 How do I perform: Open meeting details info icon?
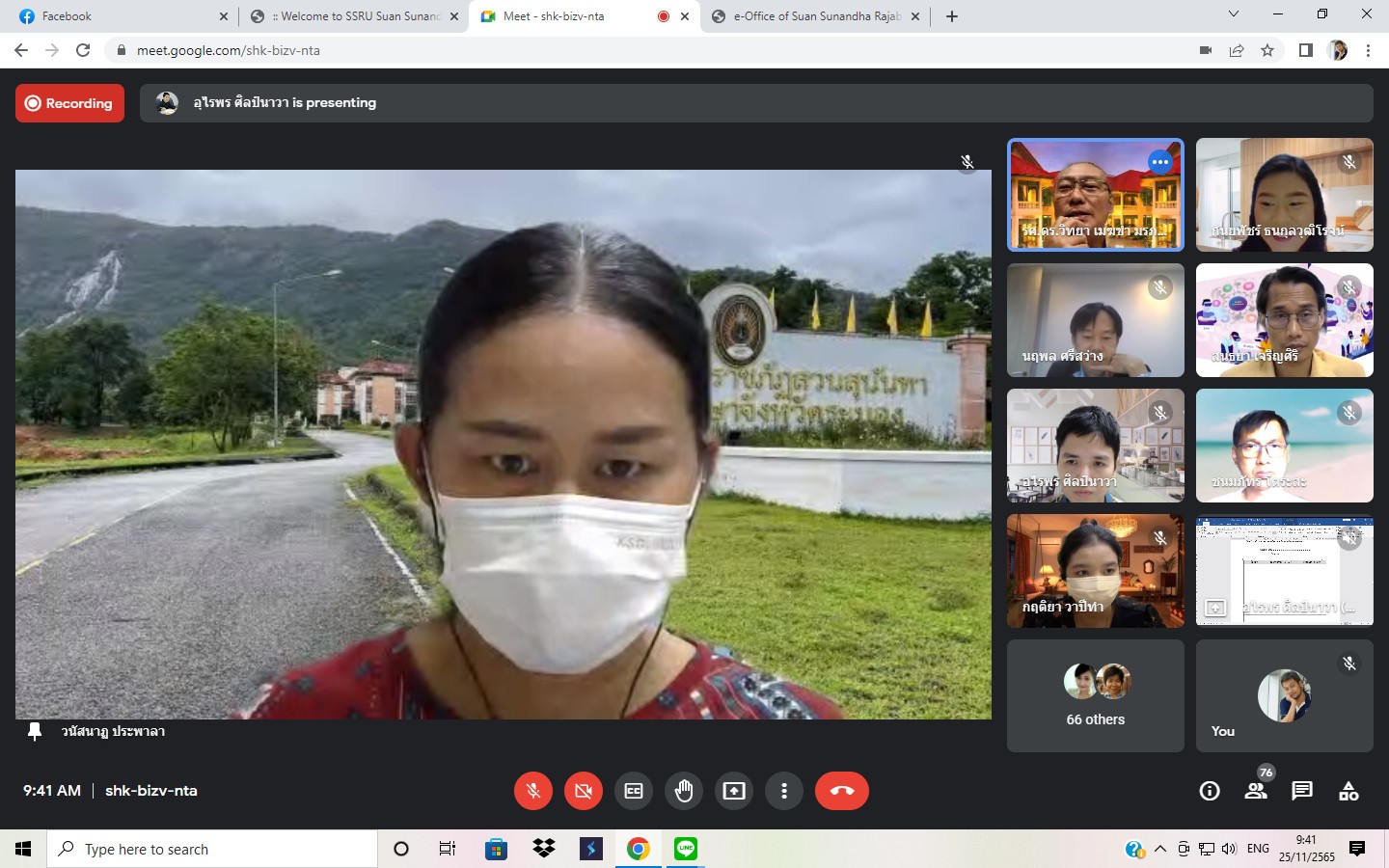1209,791
